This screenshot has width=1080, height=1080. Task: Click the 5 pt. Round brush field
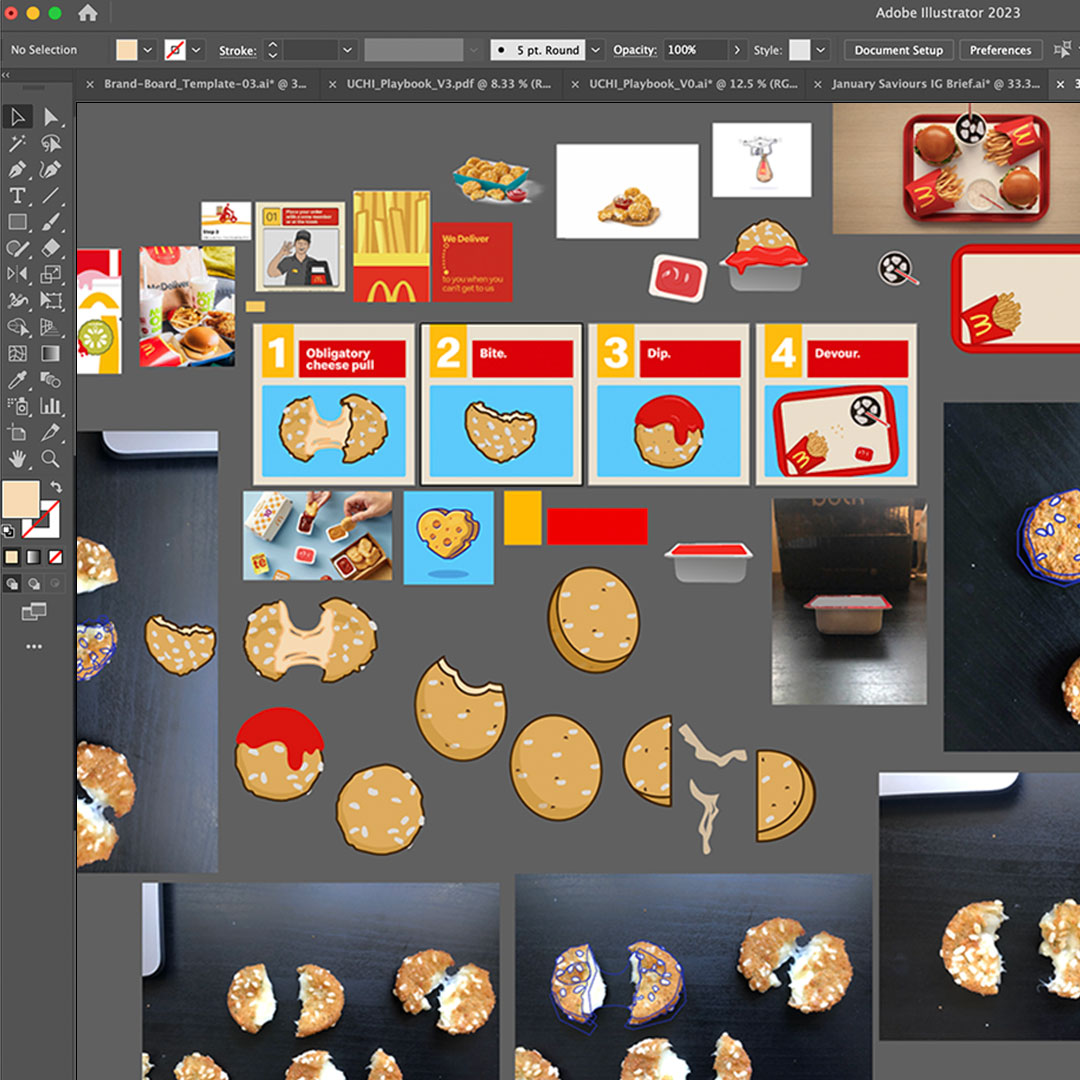(537, 50)
